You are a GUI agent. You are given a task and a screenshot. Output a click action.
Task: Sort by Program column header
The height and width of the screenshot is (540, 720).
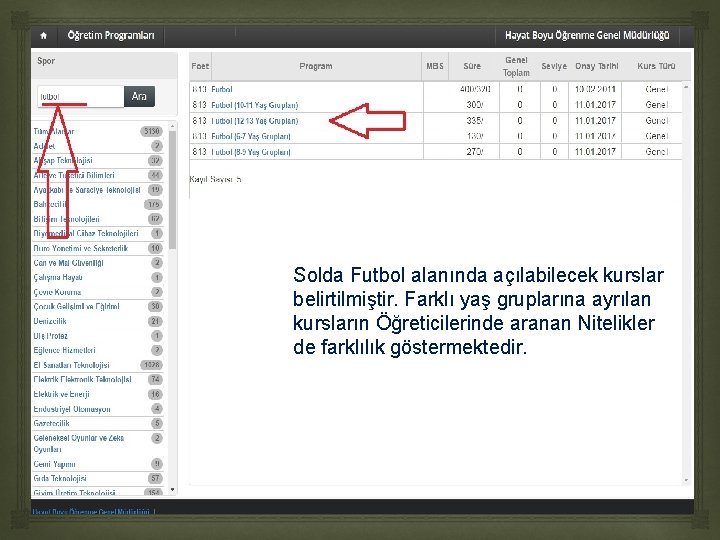tap(316, 66)
